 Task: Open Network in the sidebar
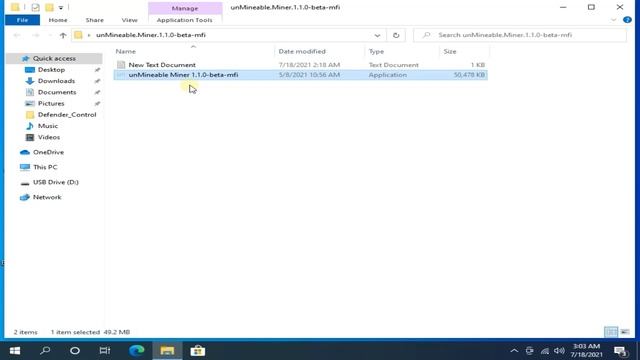pyautogui.click(x=47, y=197)
